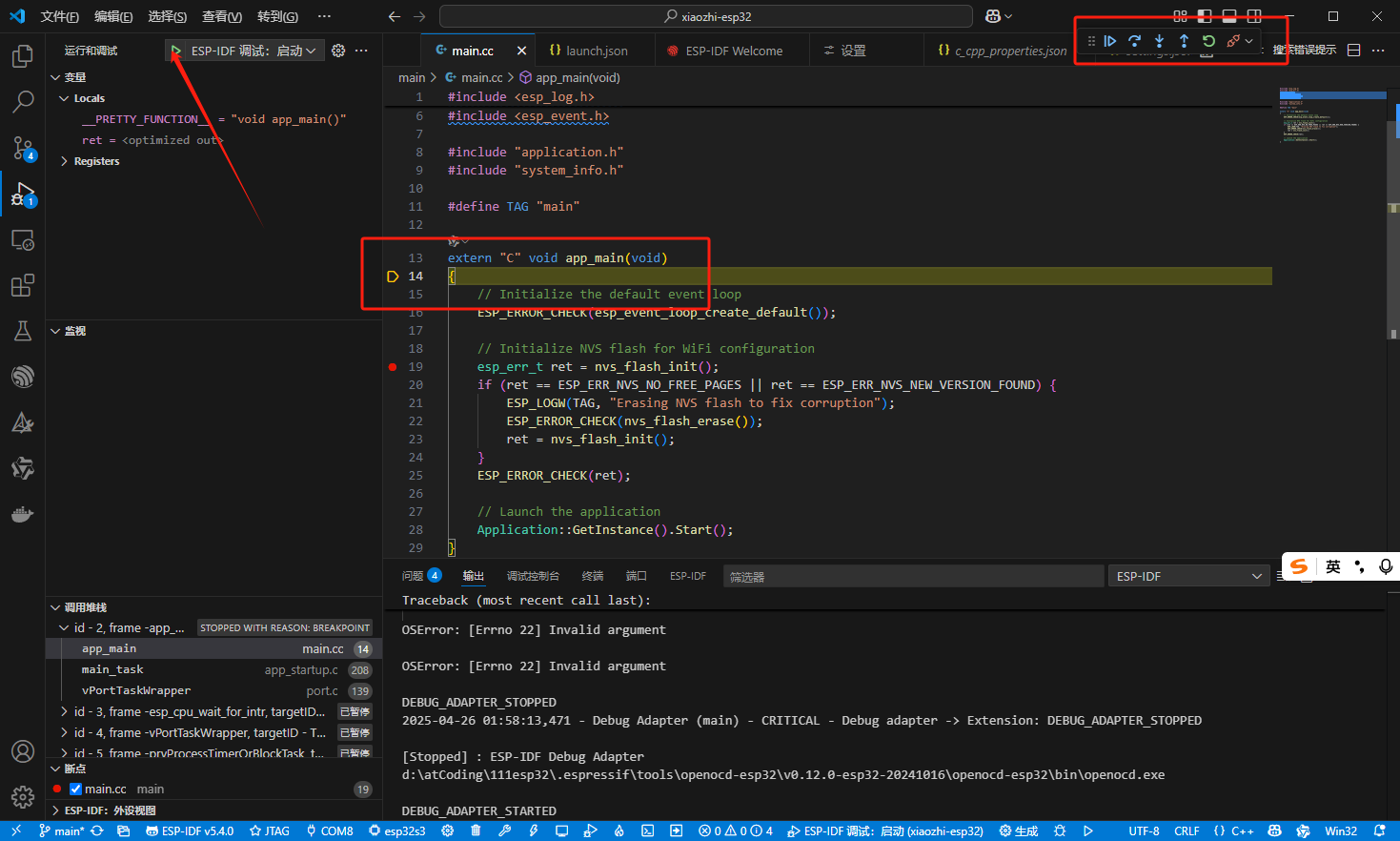
Task: Open the Remote Explorer view
Action: click(22, 240)
